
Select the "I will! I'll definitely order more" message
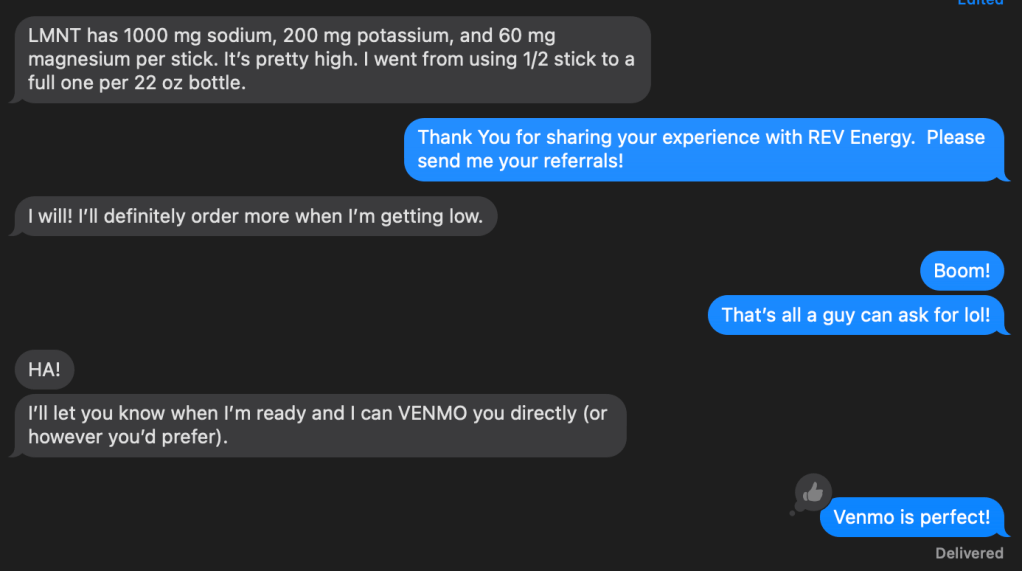[256, 216]
